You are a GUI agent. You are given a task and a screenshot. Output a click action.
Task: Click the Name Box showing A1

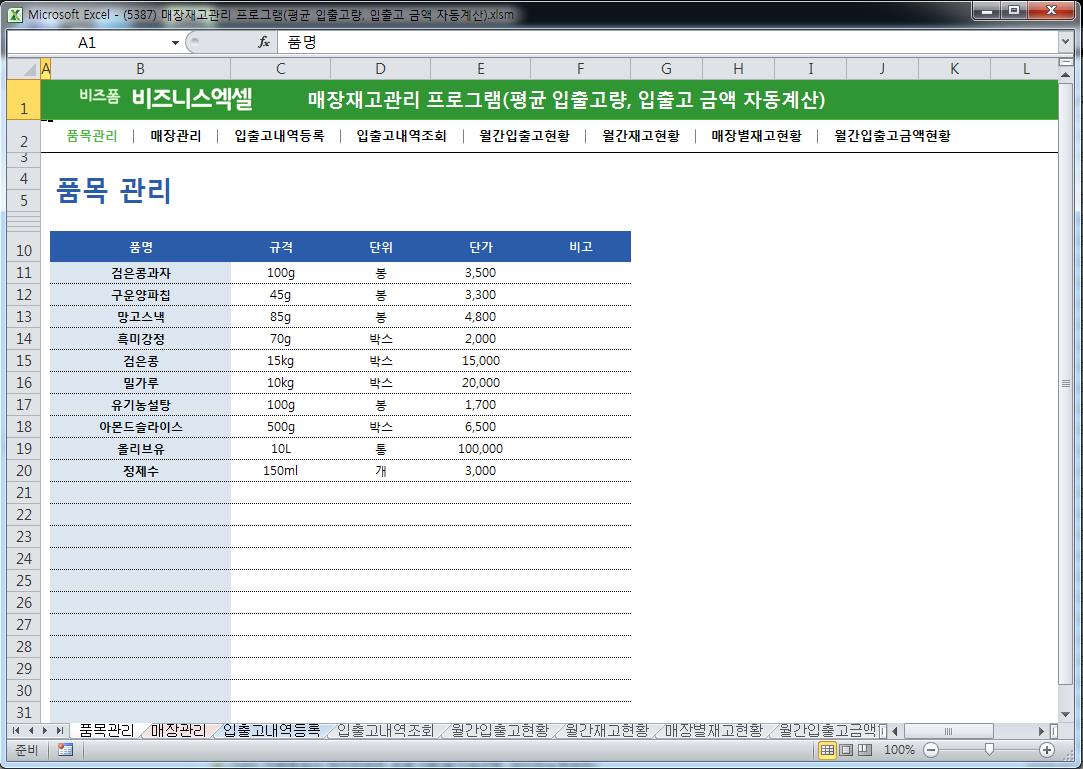pos(88,43)
